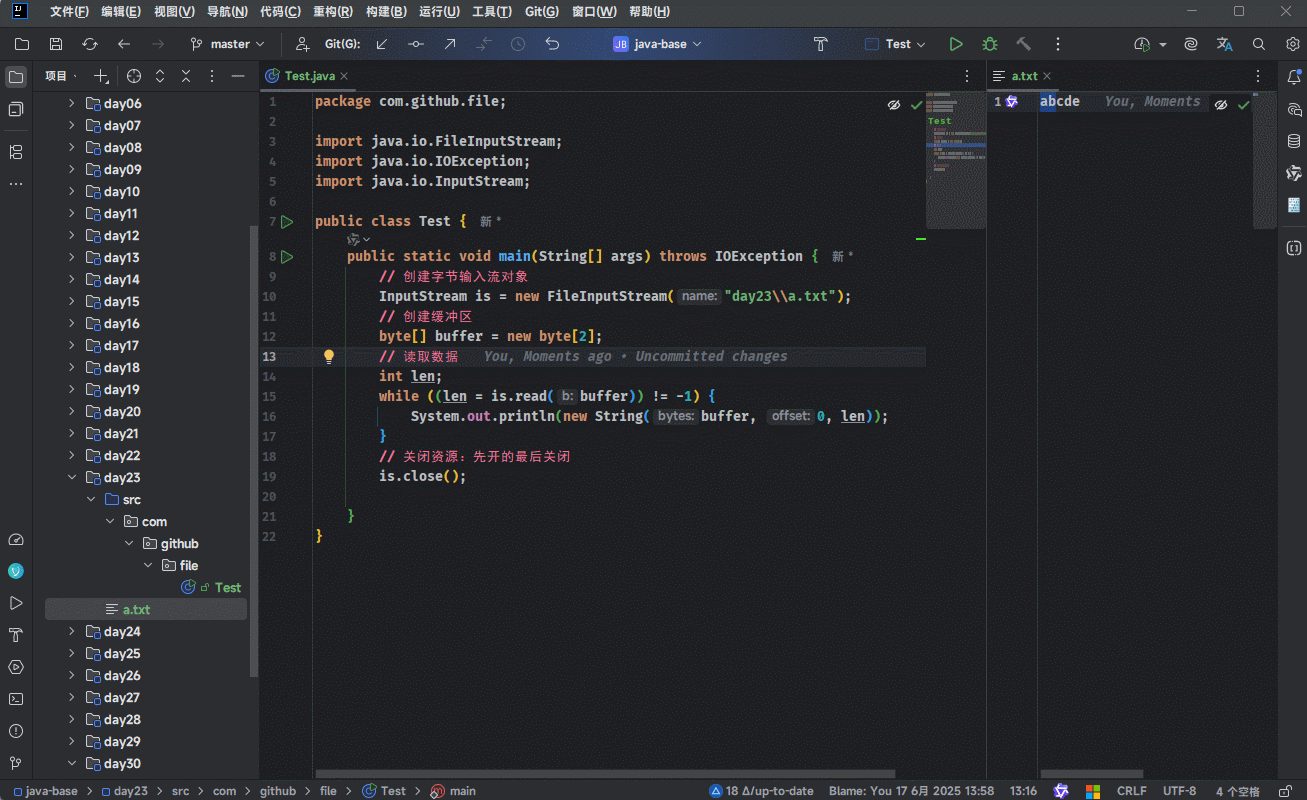
Task: Open IDE settings gear icon
Action: [1292, 44]
